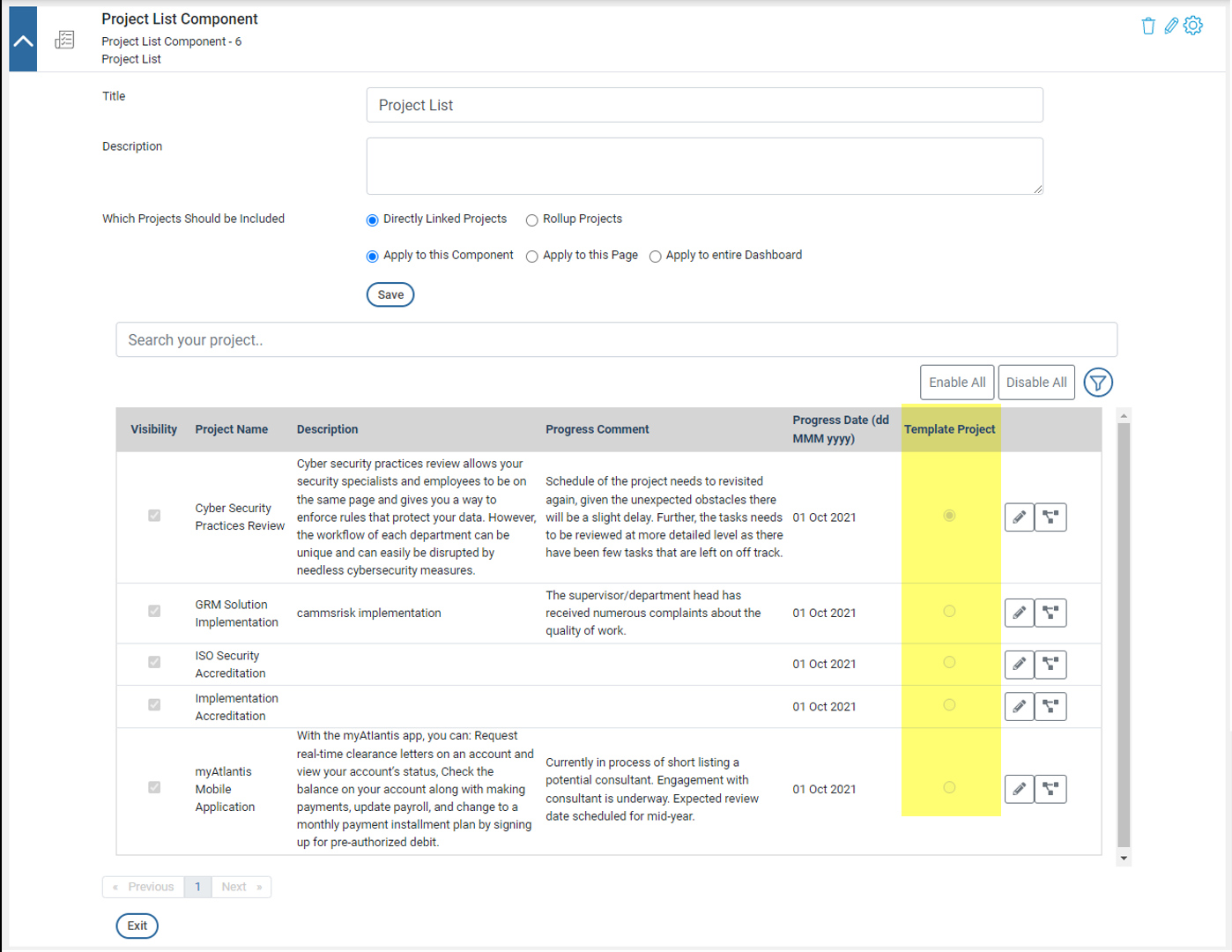Screen dimensions: 1232x952
Task: Click 'cammsrisk implementation' description cell
Action: click(368, 613)
